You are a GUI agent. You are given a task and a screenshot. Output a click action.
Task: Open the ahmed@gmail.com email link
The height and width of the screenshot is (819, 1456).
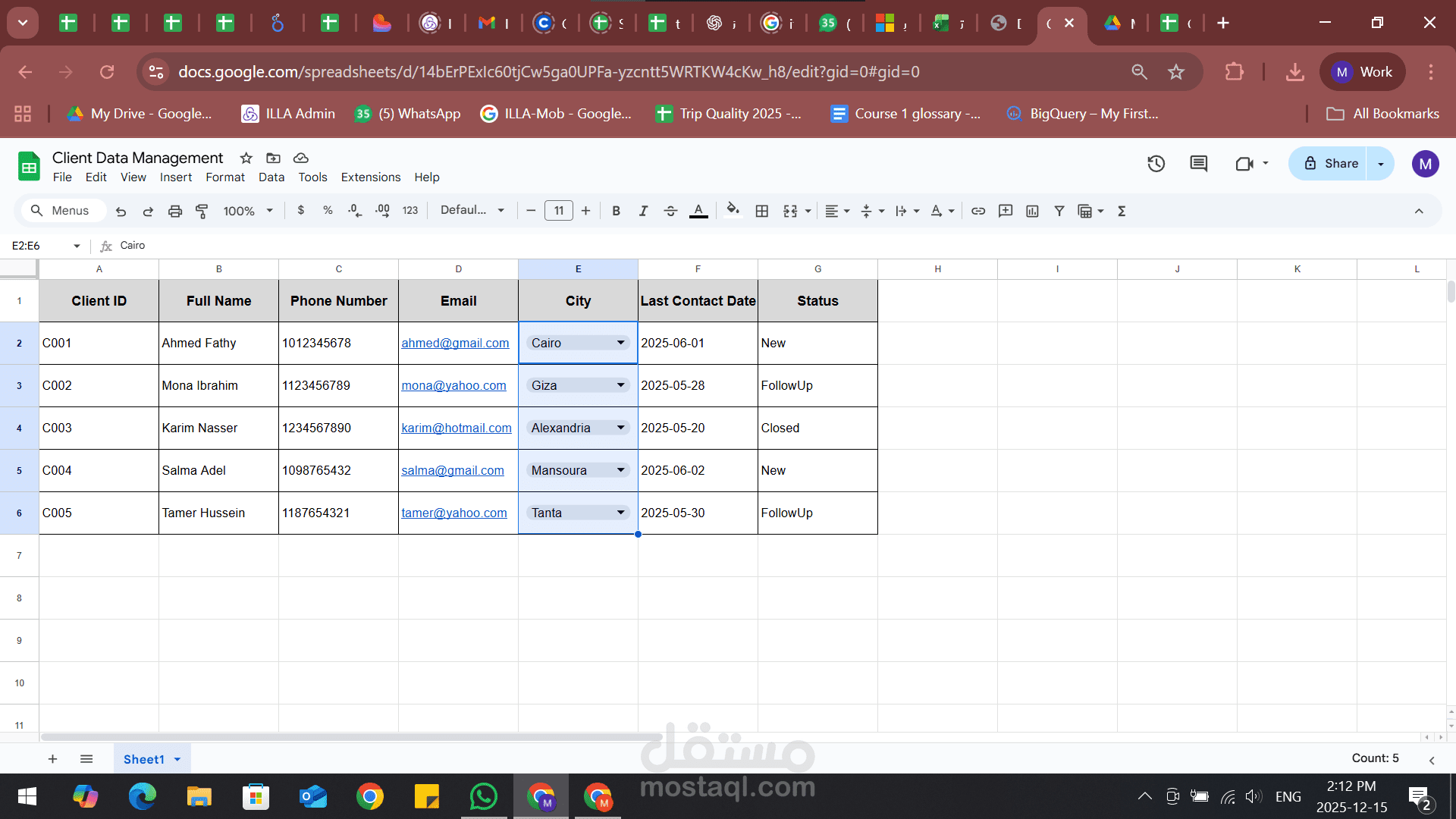pos(455,343)
